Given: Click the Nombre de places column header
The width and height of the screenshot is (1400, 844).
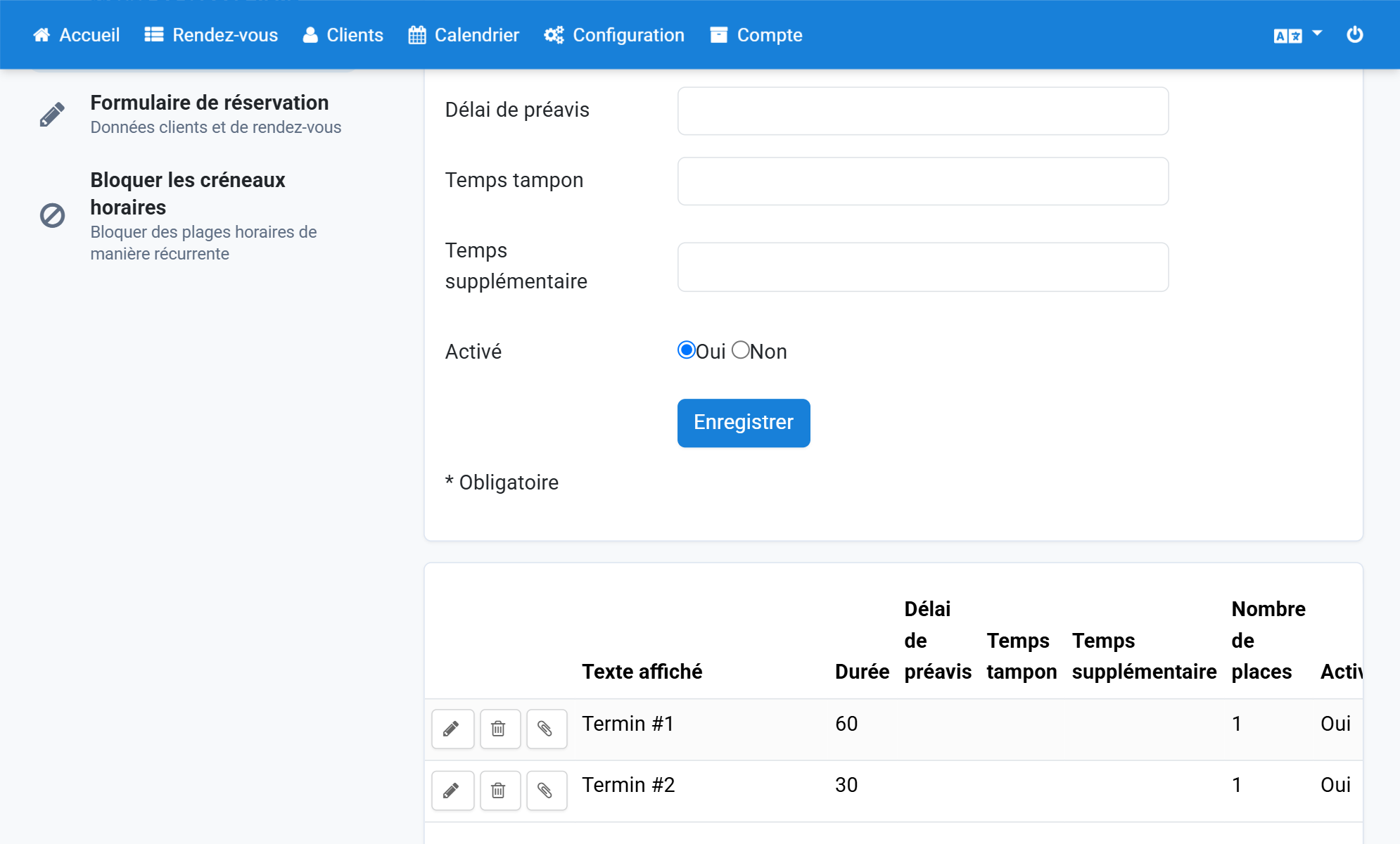Looking at the screenshot, I should [x=1268, y=640].
